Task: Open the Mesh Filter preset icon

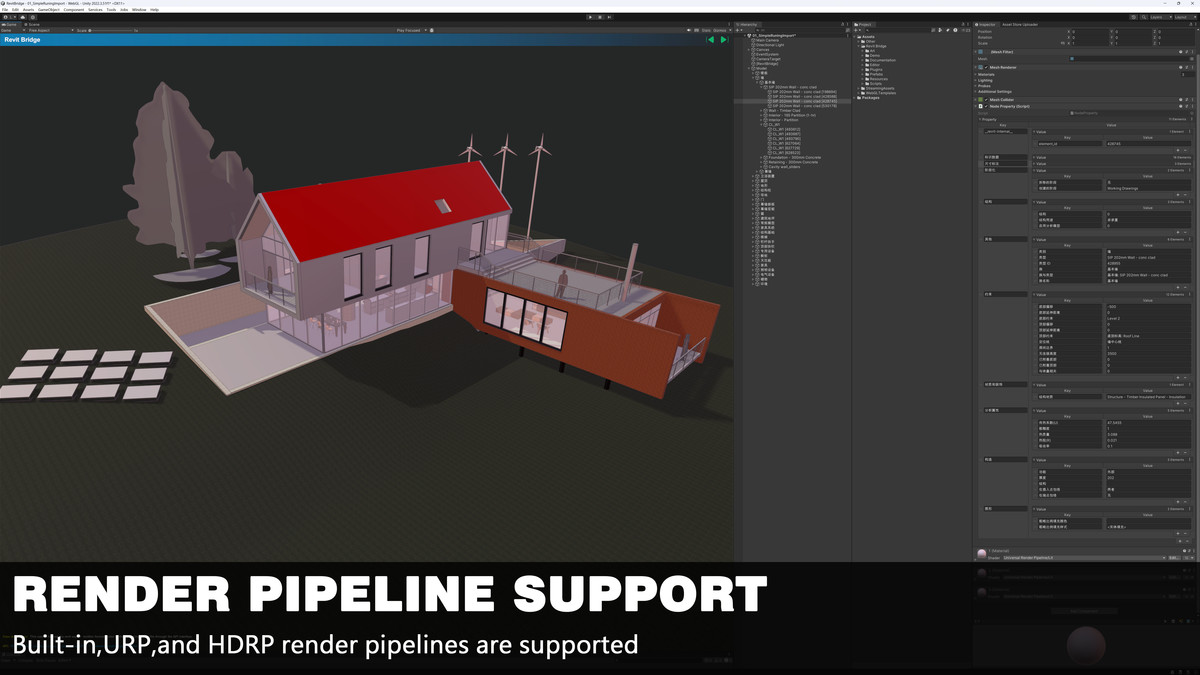Action: [1186, 51]
